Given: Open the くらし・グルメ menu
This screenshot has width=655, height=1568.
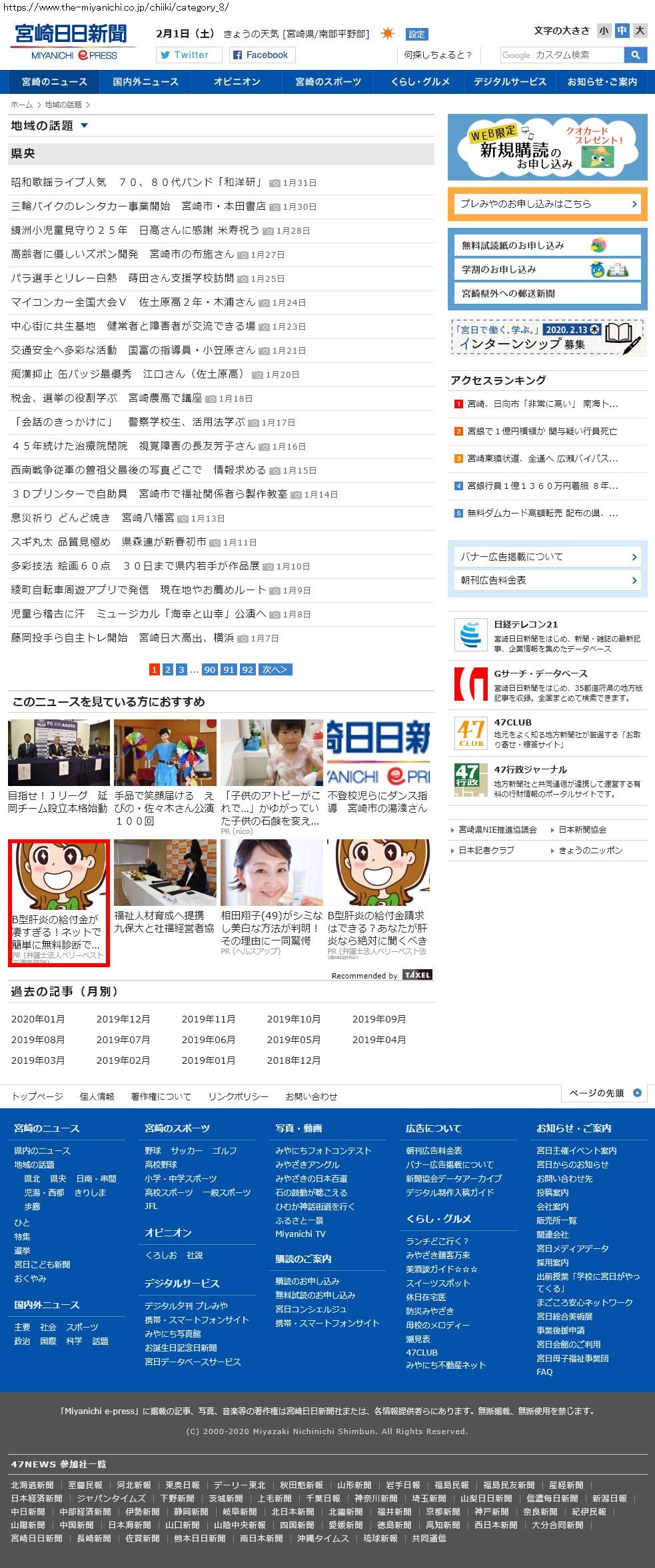Looking at the screenshot, I should (420, 82).
